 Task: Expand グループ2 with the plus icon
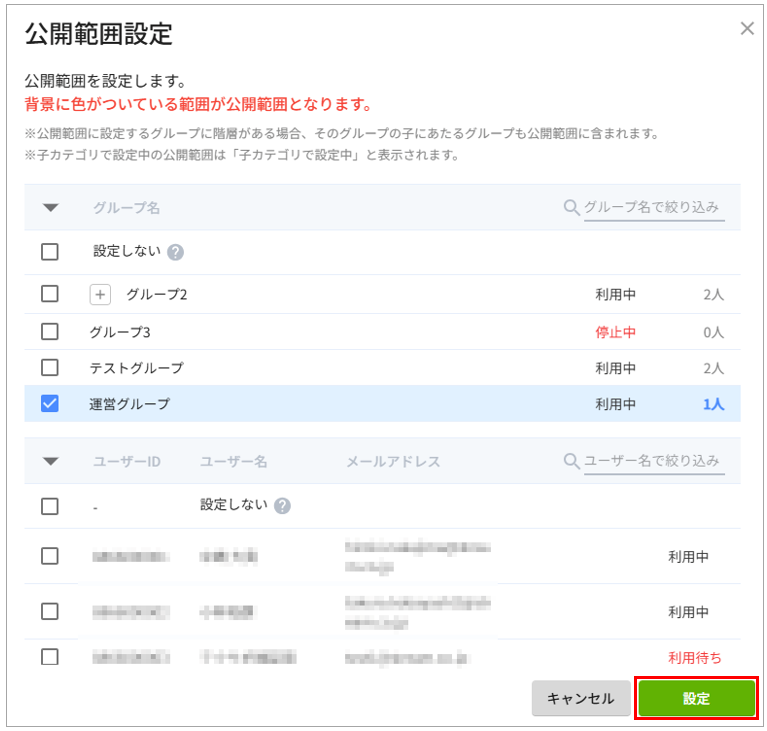coord(101,295)
